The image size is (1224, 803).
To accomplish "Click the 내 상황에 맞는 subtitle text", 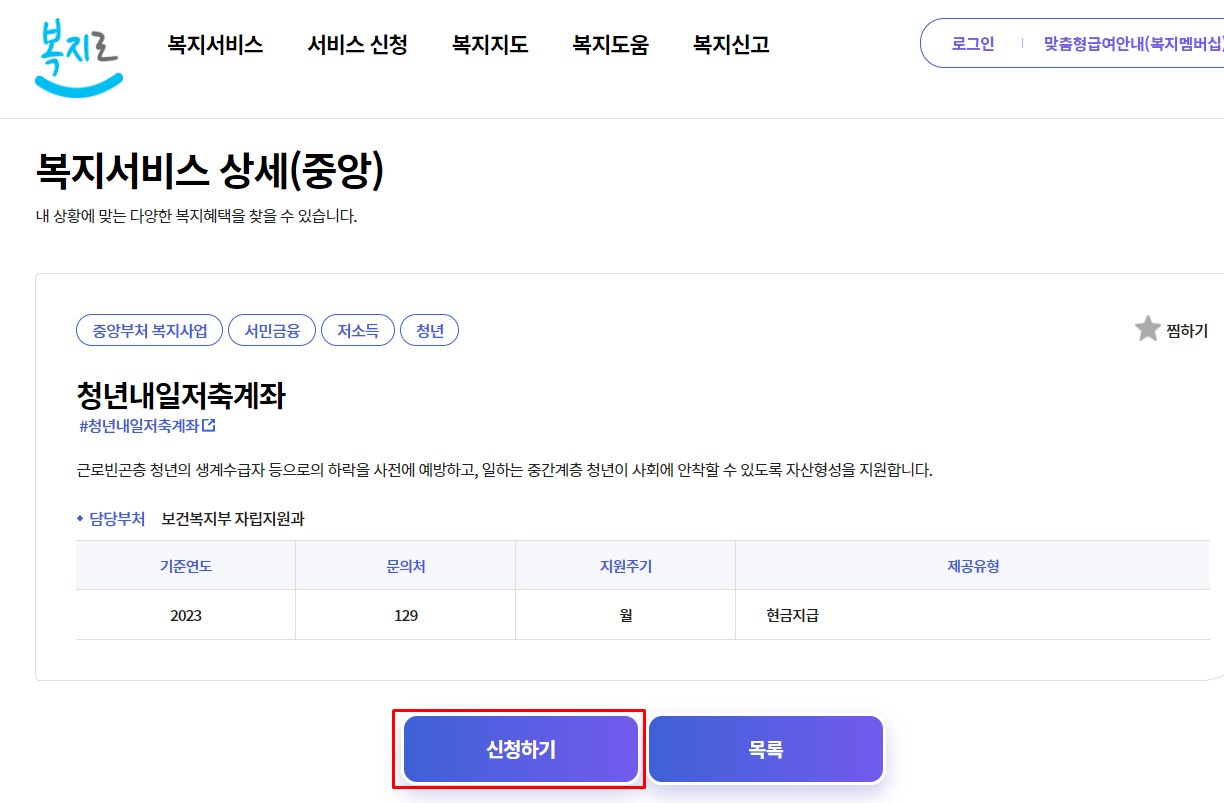I will [196, 216].
